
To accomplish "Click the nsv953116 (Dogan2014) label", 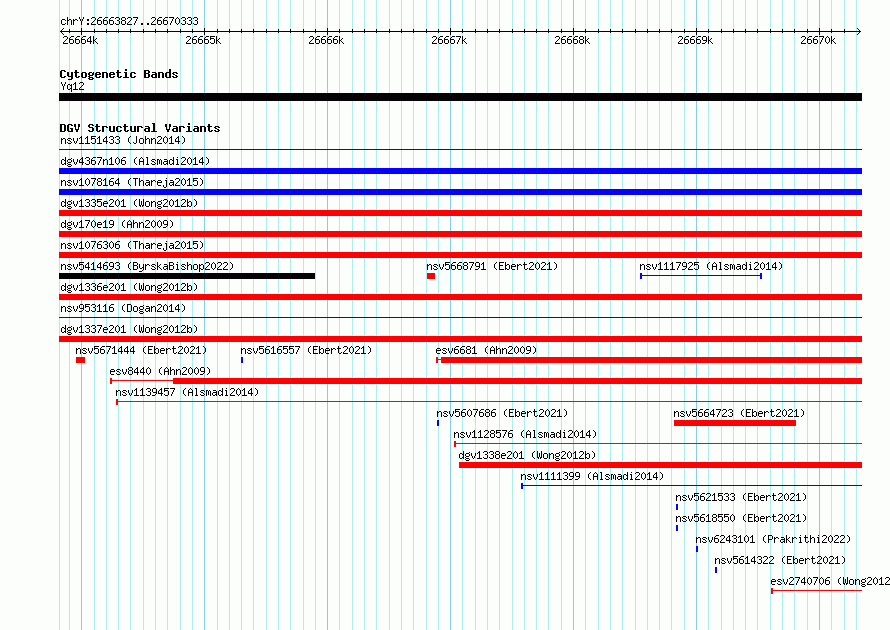I will (123, 308).
